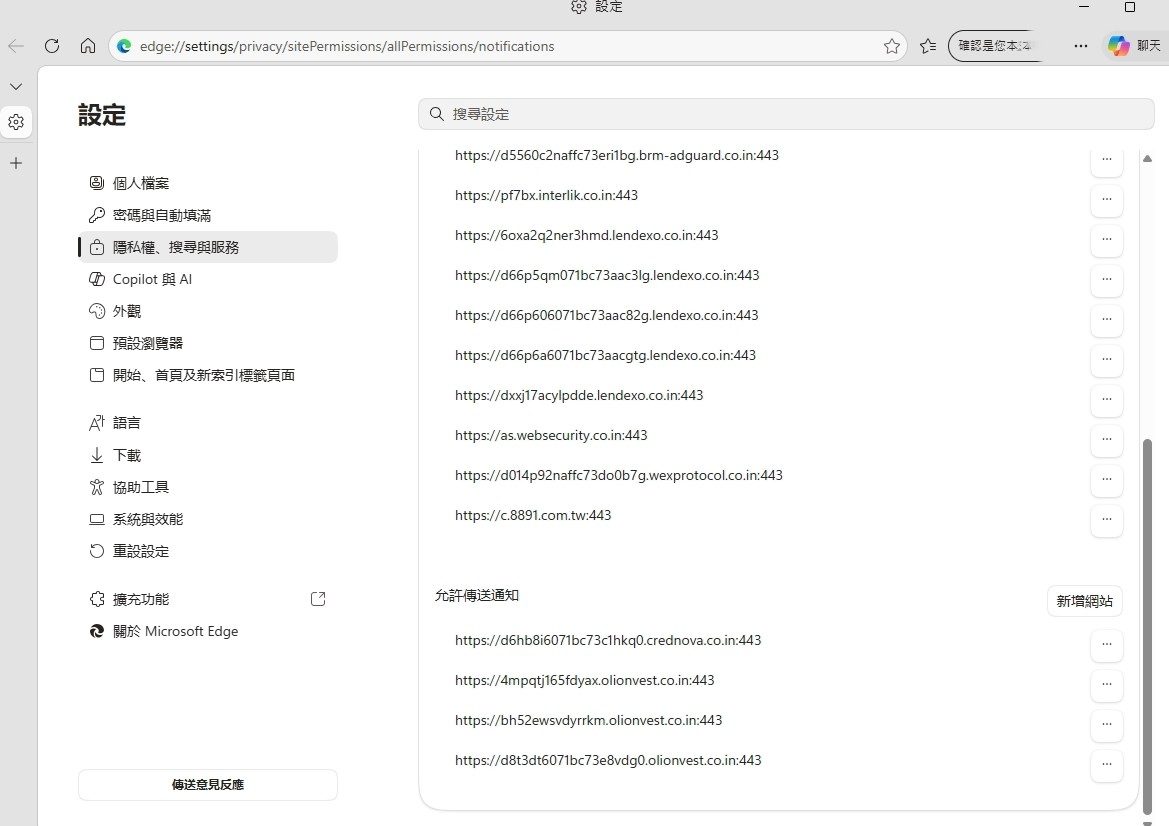Open more actions for d8t3dt6071bc73e8vdg0.olionvest.co.in

click(x=1106, y=765)
